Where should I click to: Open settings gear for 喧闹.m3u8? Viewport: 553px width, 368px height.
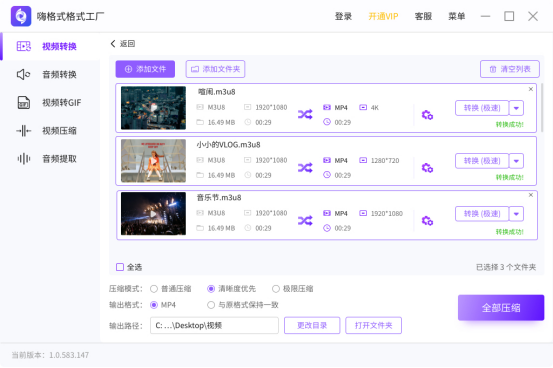[427, 115]
